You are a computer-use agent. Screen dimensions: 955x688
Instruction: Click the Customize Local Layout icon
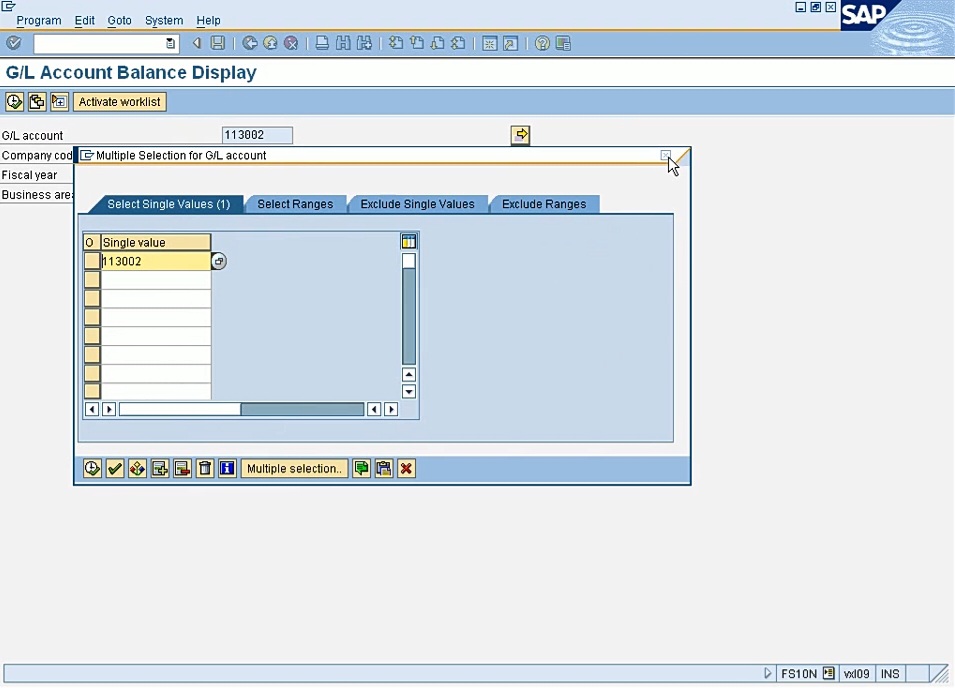click(x=563, y=43)
